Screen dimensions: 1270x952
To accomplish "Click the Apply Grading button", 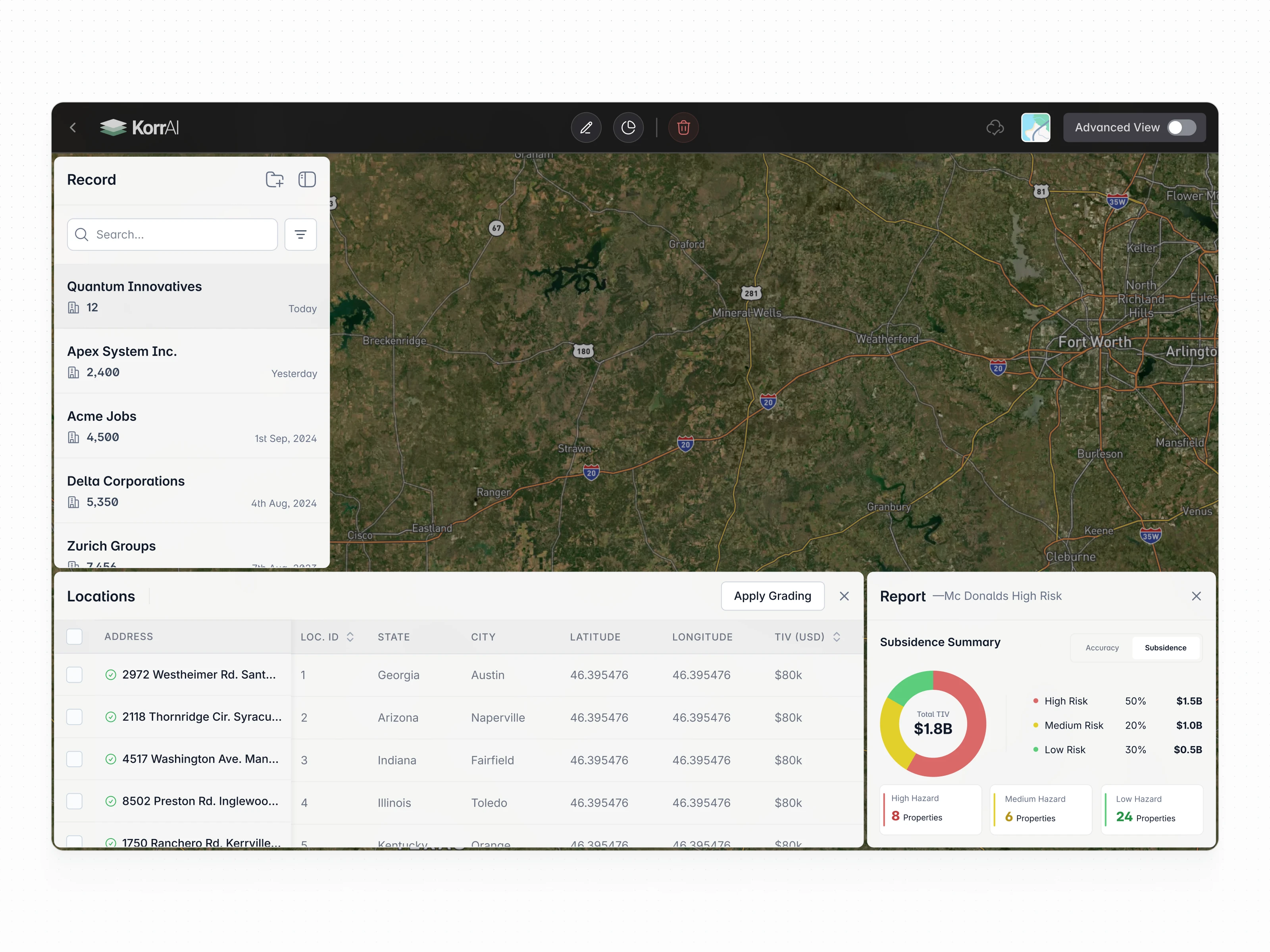I will [x=772, y=596].
